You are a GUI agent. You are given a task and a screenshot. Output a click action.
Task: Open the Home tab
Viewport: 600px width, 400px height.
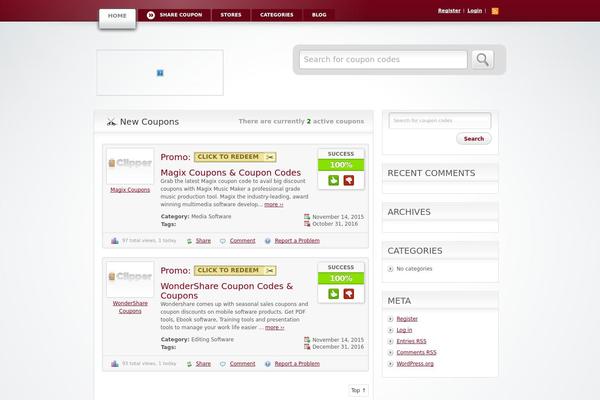pyautogui.click(x=117, y=18)
